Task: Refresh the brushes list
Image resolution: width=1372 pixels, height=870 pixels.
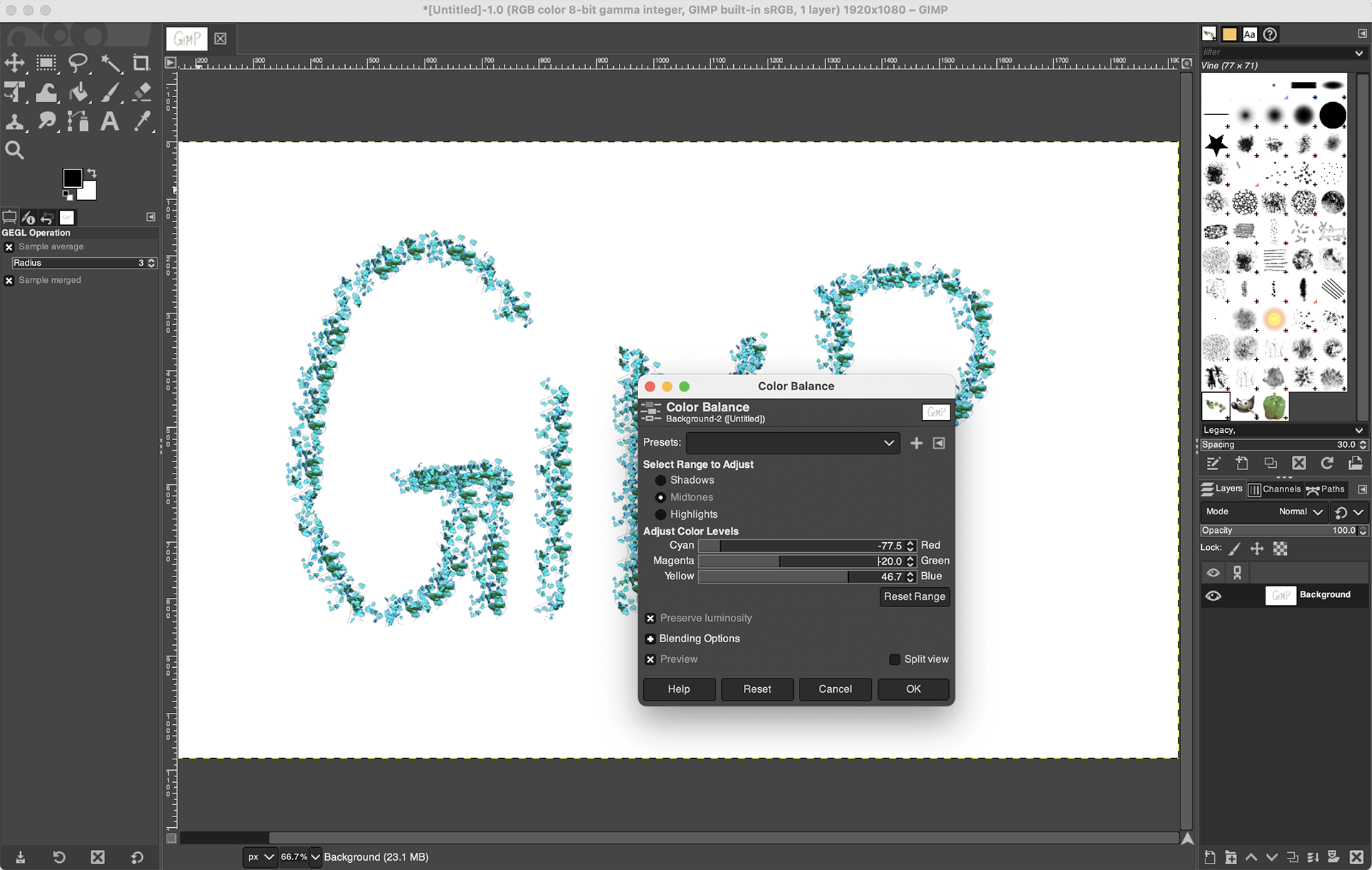Action: (1328, 463)
